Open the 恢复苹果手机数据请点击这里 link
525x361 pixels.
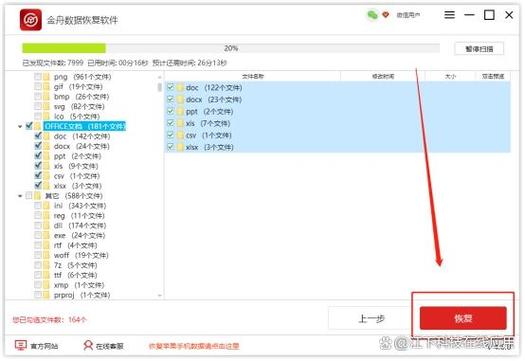click(x=194, y=346)
